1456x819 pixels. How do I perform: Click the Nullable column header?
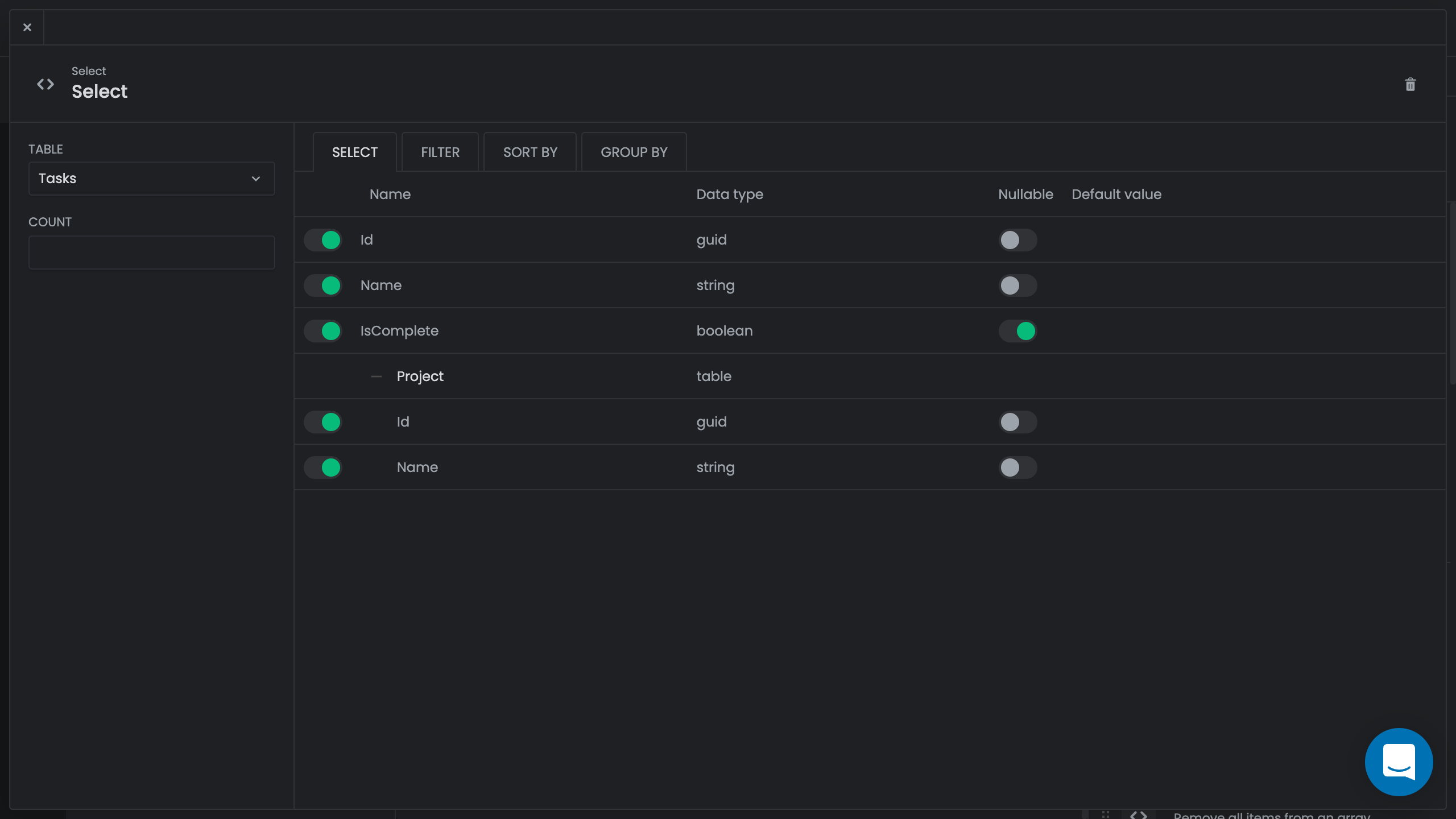[x=1025, y=195]
